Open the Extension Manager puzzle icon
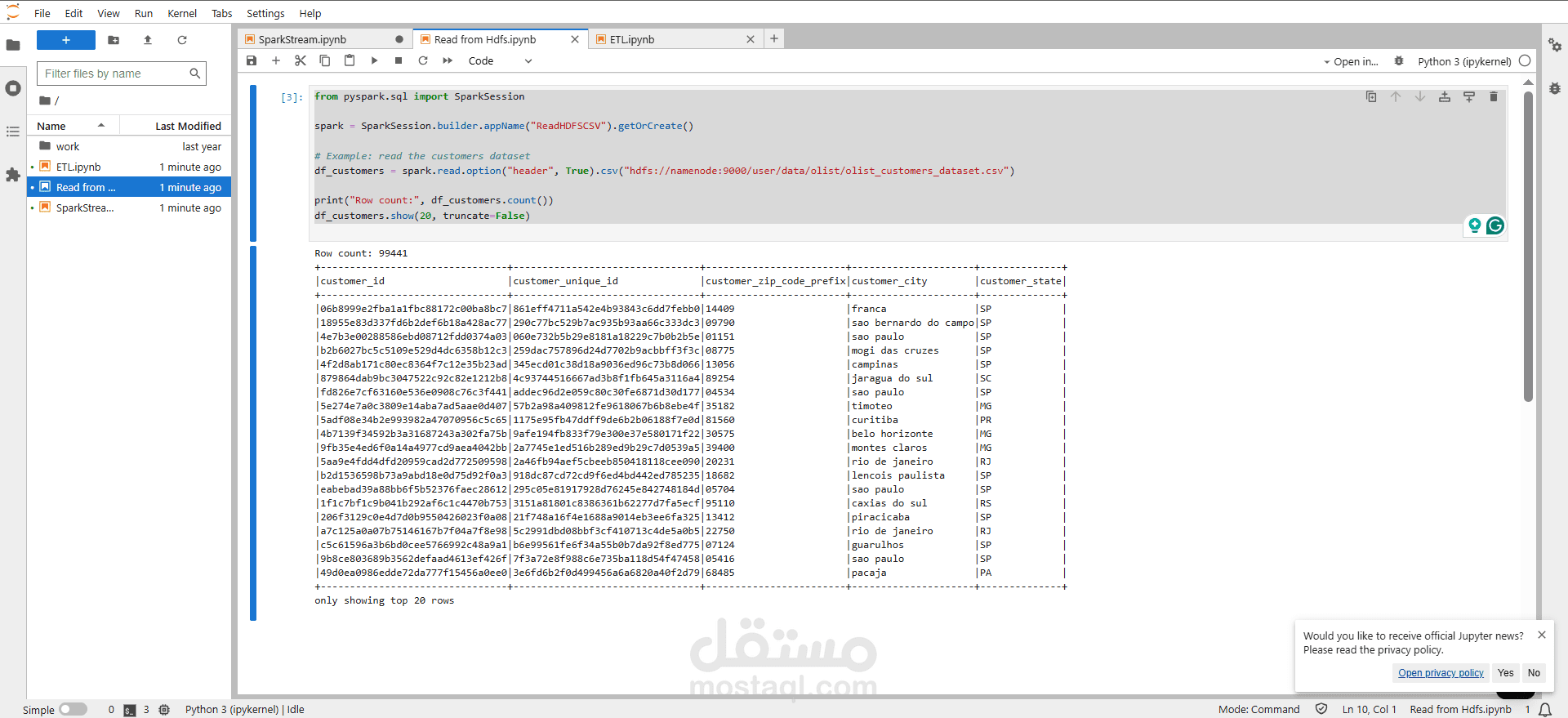1568x718 pixels. pyautogui.click(x=13, y=175)
